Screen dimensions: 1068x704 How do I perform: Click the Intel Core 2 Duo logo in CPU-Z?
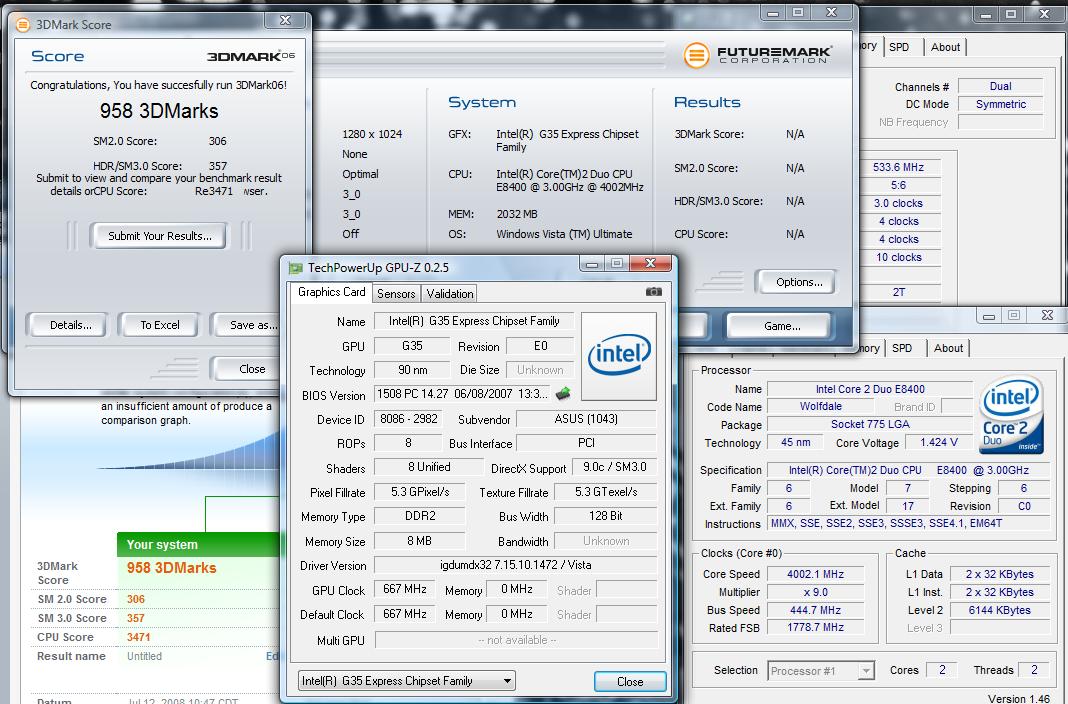click(1011, 415)
